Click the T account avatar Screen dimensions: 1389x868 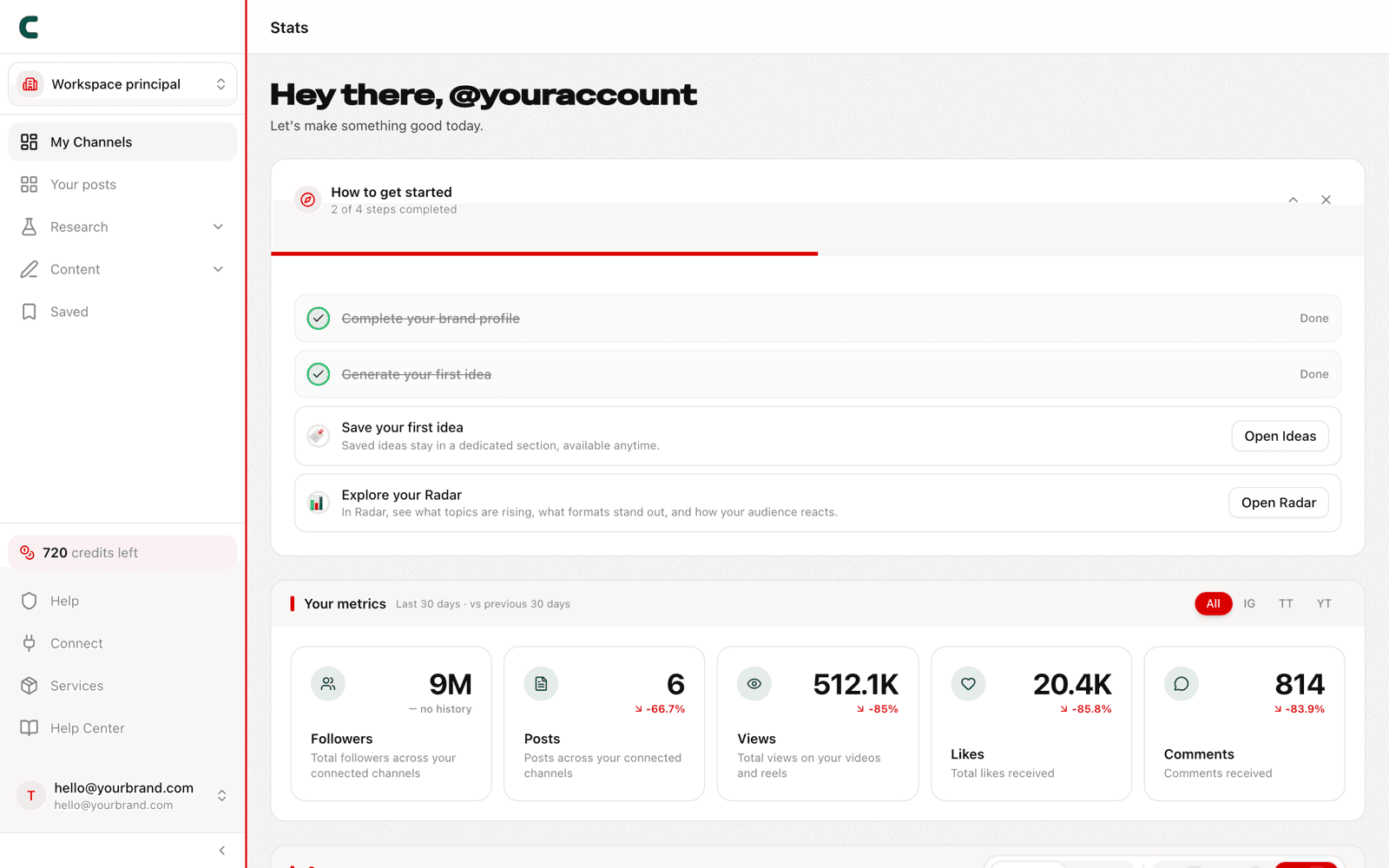click(x=31, y=795)
